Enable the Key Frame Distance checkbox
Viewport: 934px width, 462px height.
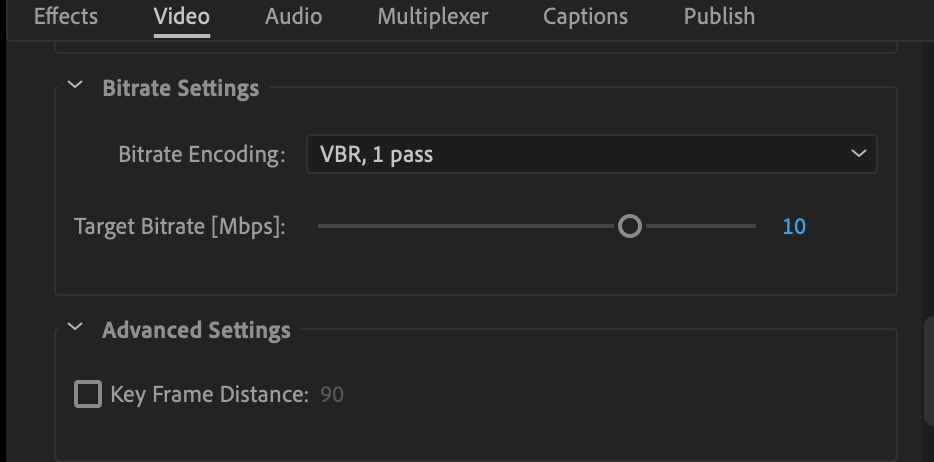[x=88, y=395]
